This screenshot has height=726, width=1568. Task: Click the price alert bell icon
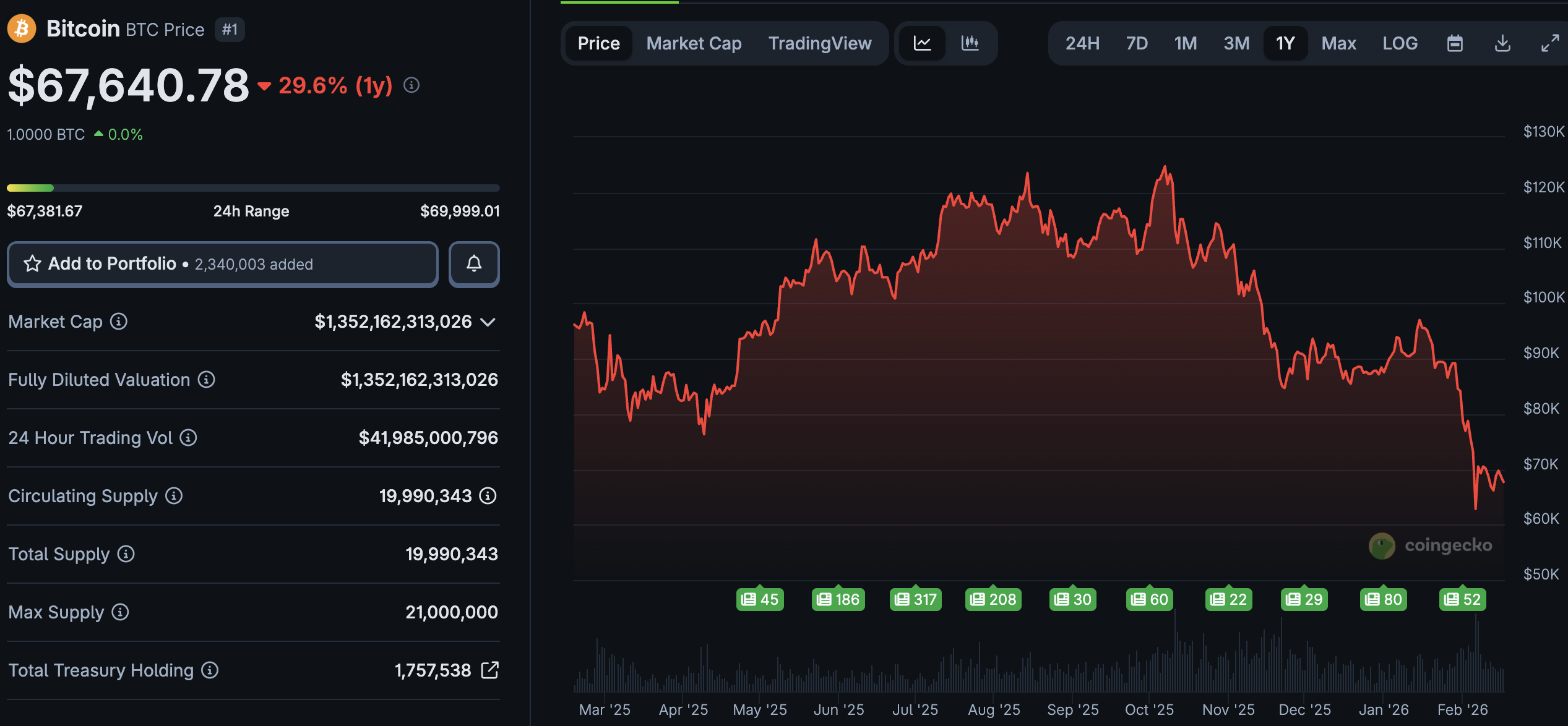click(x=474, y=264)
